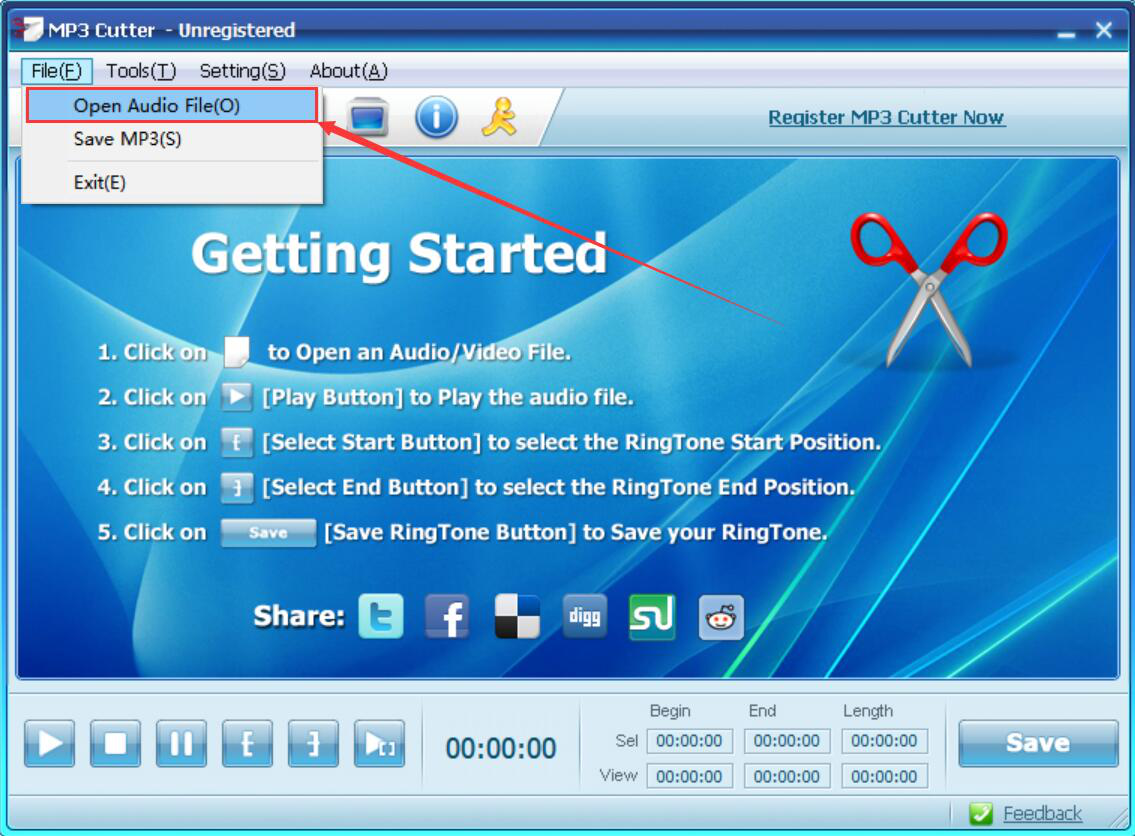Click the blue info toolbar icon

[436, 117]
